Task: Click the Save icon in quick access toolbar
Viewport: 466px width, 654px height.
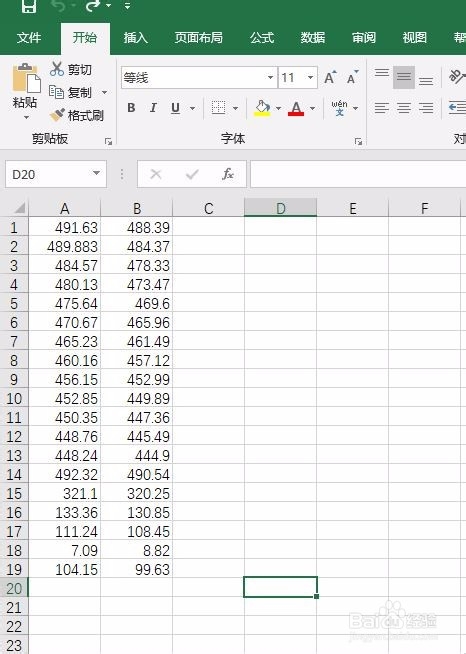Action: coord(29,5)
